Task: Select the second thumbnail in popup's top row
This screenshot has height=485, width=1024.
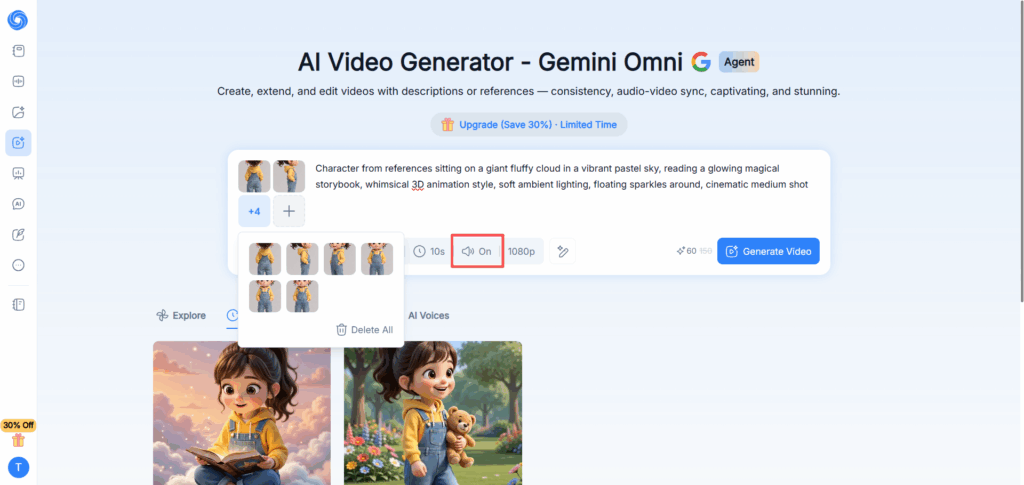Action: tap(302, 258)
